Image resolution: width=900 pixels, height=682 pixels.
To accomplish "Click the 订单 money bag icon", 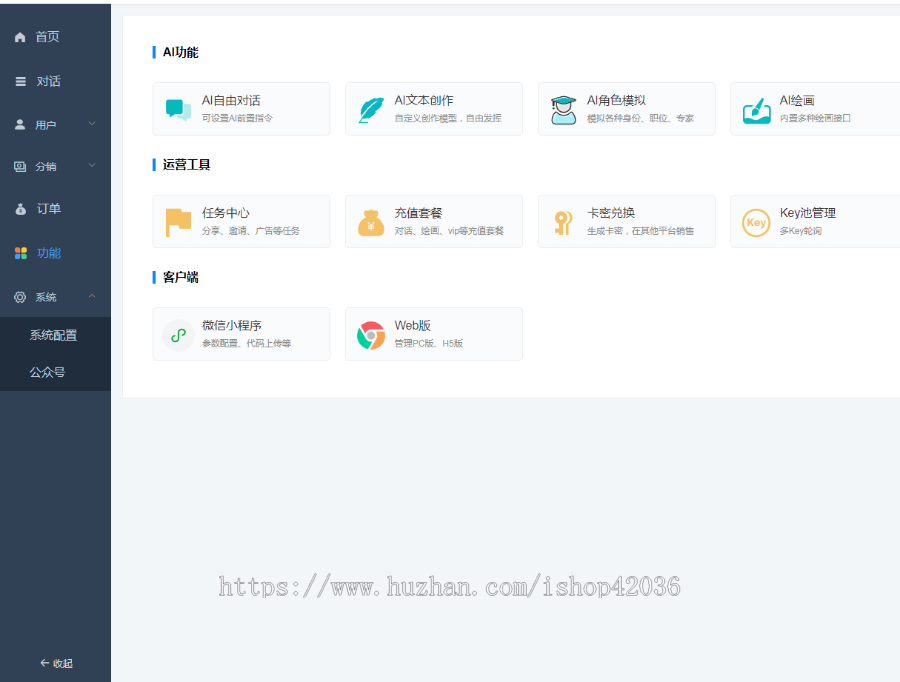I will 21,209.
